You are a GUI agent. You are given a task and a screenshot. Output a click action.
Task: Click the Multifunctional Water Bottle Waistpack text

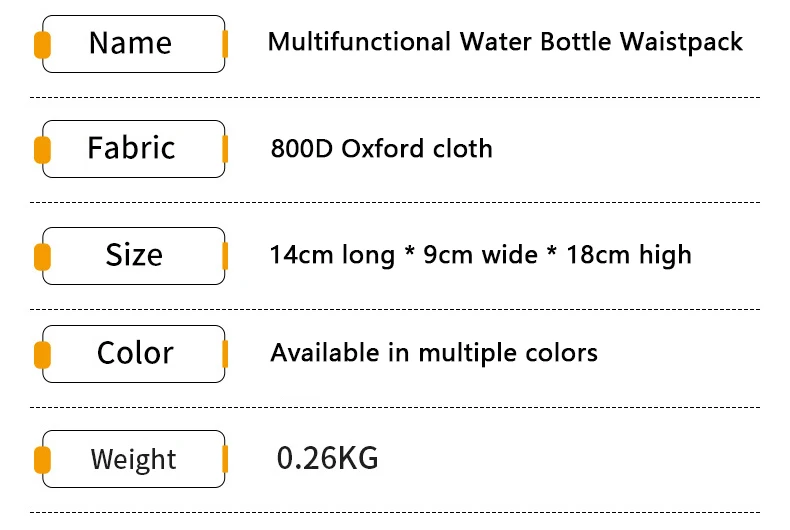point(505,42)
